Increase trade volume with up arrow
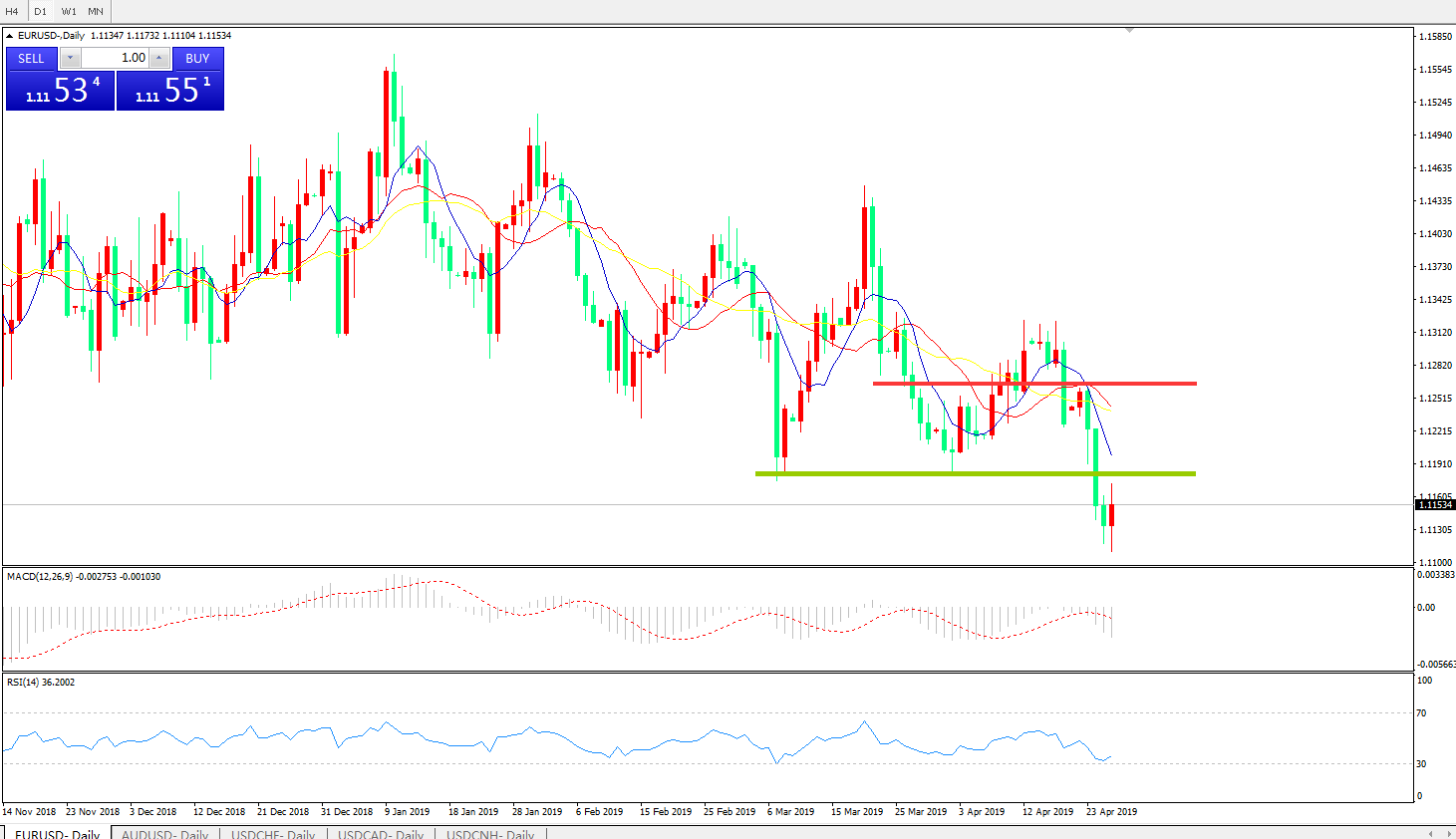The width and height of the screenshot is (1456, 839). [x=158, y=58]
